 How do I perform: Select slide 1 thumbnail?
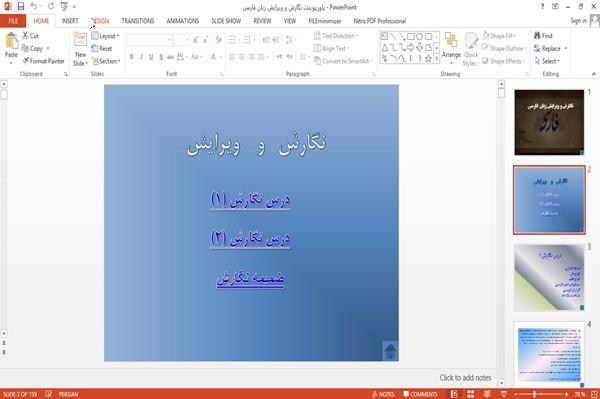tap(549, 122)
